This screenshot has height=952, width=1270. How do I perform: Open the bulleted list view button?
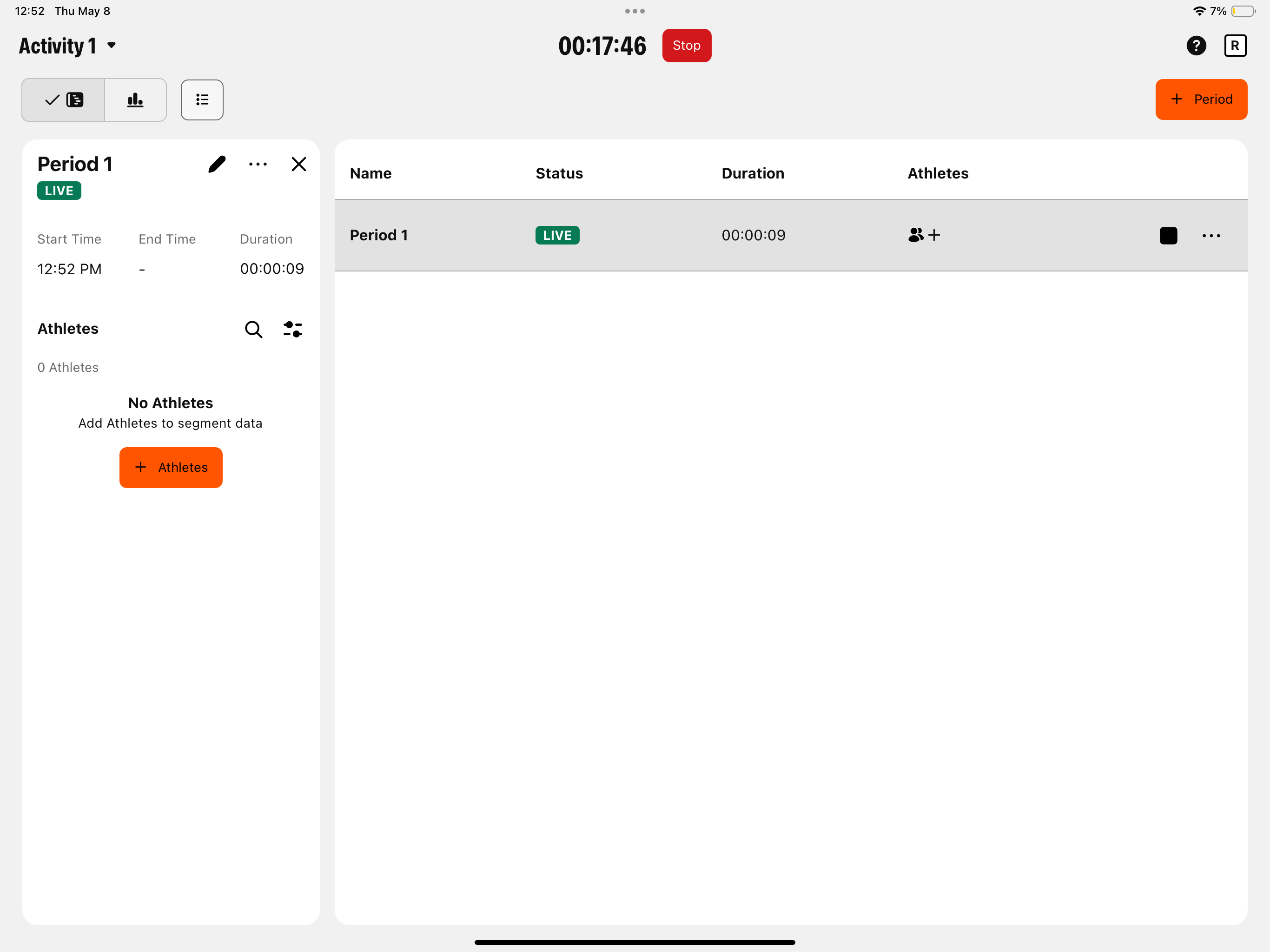pyautogui.click(x=202, y=100)
